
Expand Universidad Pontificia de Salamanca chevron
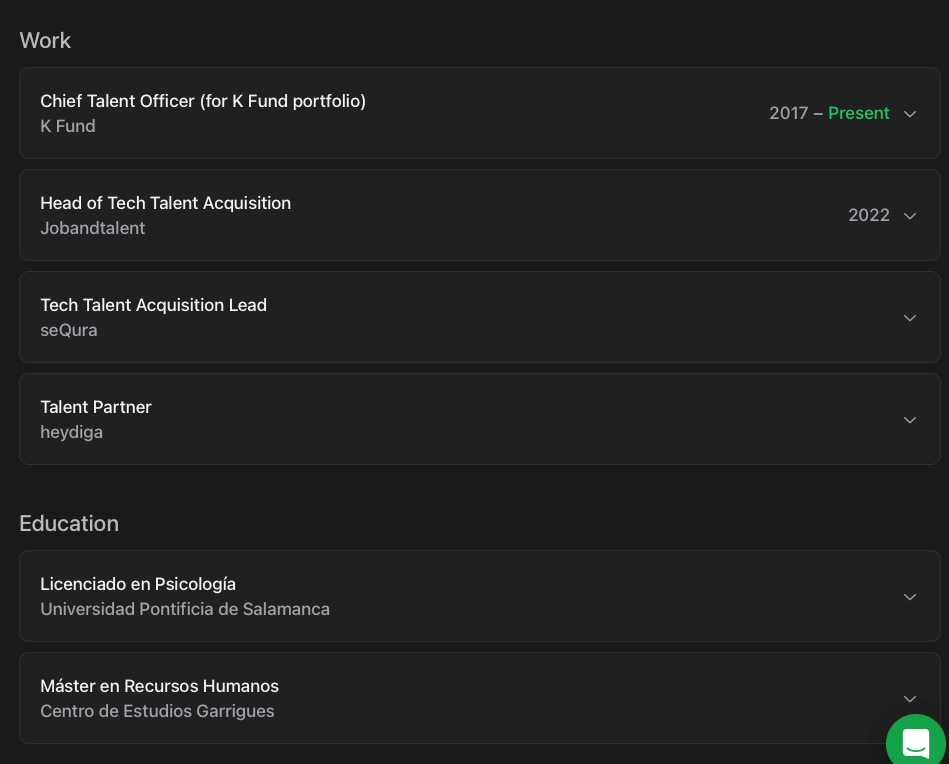coord(909,597)
